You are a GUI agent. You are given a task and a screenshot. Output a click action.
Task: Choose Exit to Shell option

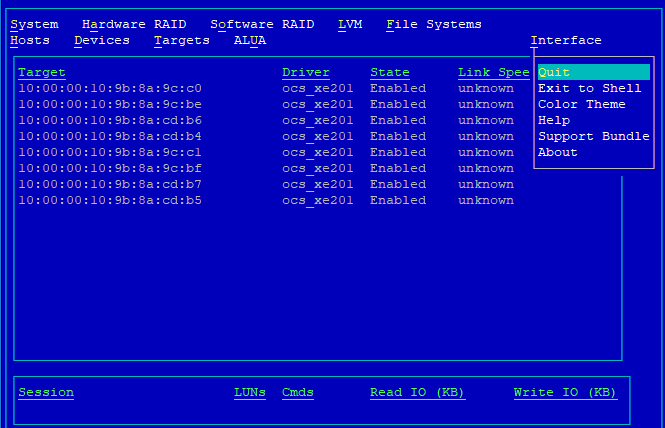(x=589, y=88)
